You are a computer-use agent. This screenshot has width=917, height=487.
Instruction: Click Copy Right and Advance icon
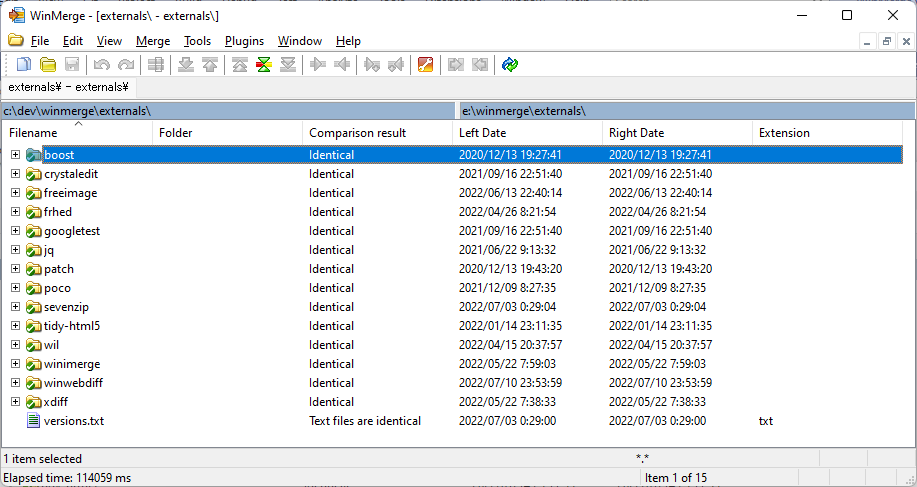click(x=372, y=64)
